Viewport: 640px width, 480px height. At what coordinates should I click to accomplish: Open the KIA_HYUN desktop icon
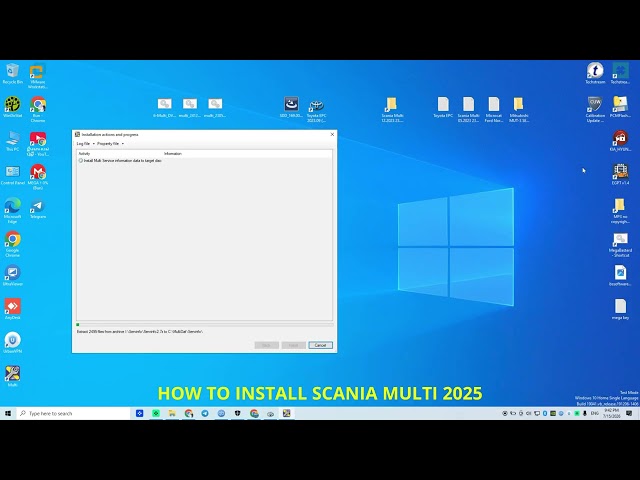coord(620,141)
